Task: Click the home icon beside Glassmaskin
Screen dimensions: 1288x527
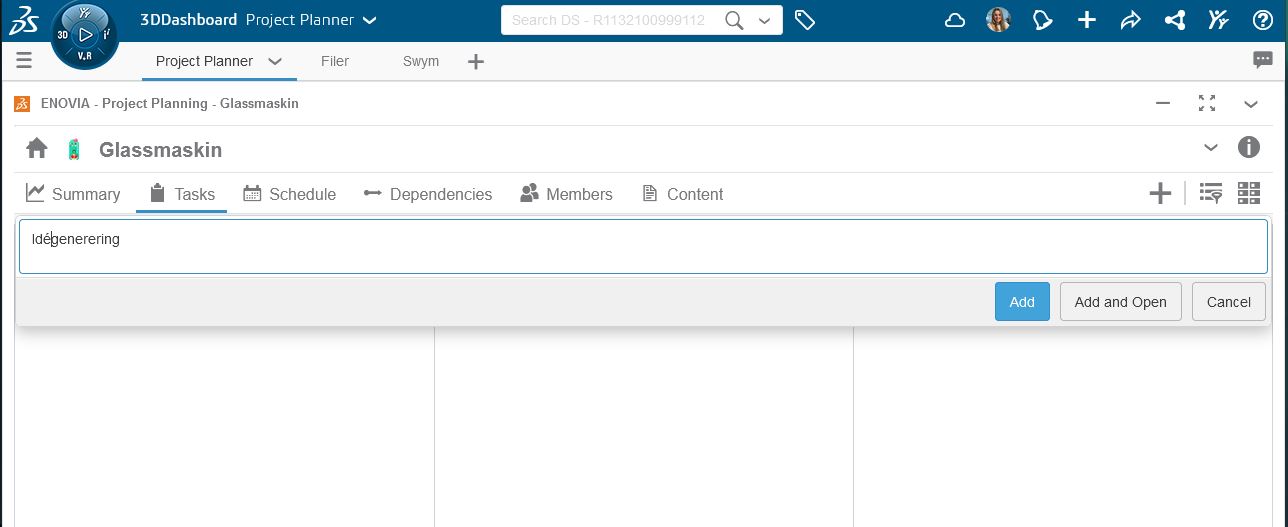Action: point(37,149)
